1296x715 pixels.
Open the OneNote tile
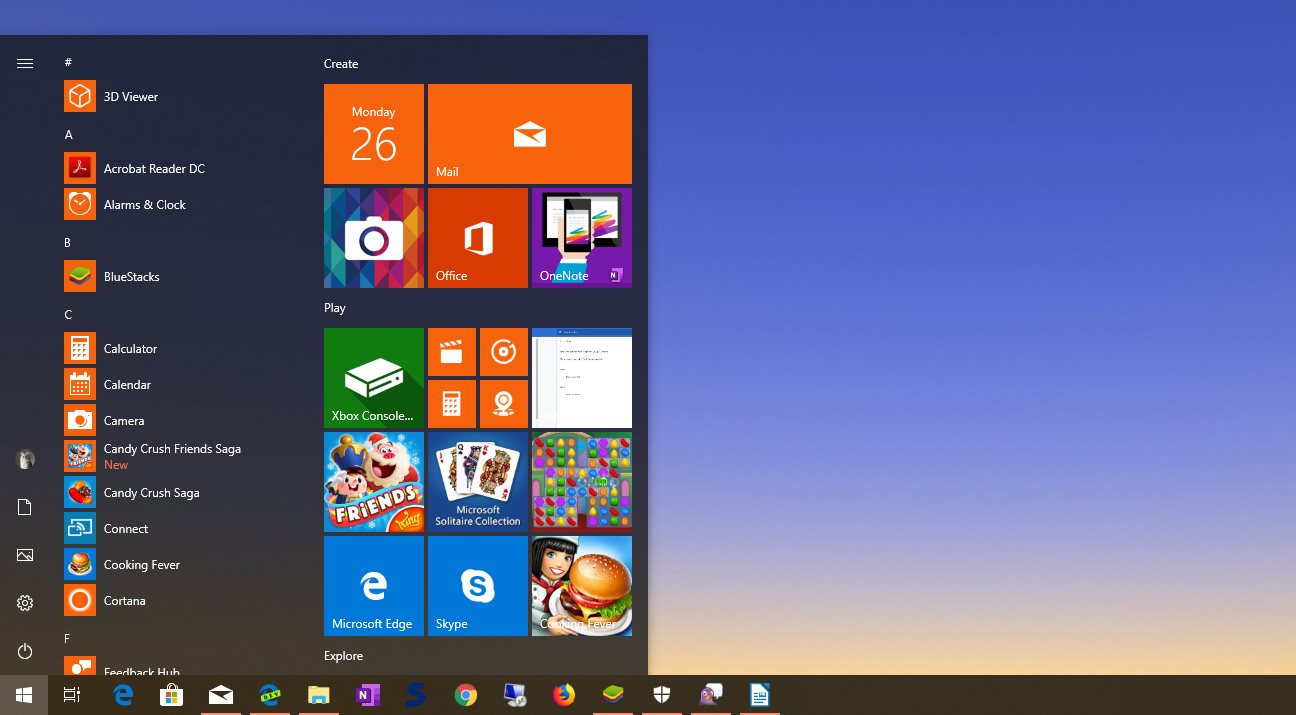pyautogui.click(x=582, y=238)
